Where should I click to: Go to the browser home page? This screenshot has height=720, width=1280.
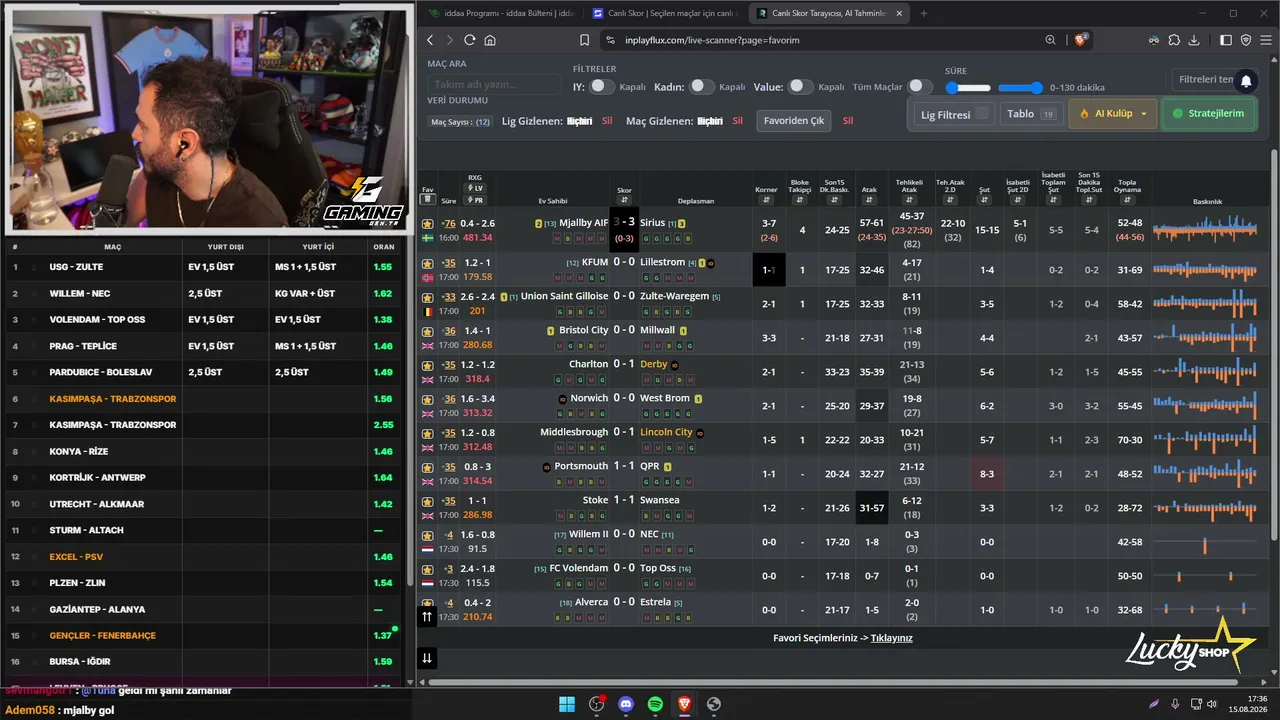tap(490, 40)
